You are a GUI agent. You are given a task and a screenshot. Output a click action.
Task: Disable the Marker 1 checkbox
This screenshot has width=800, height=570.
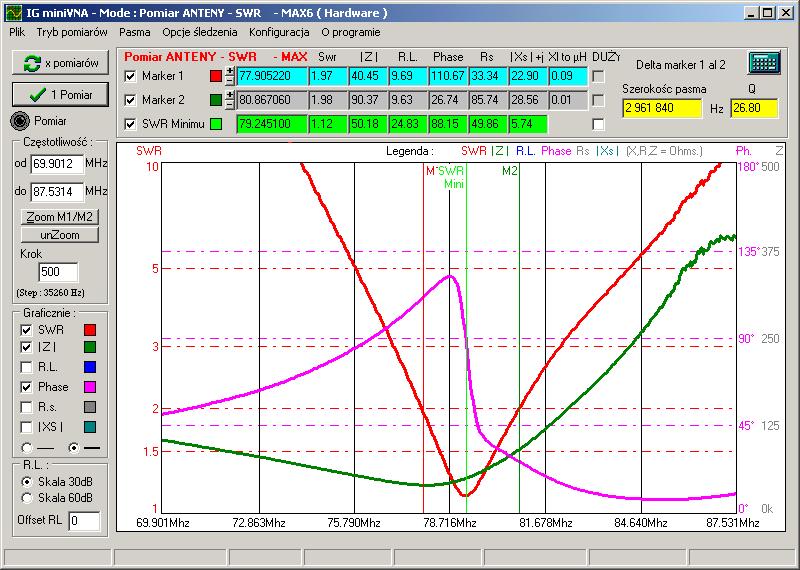129,76
